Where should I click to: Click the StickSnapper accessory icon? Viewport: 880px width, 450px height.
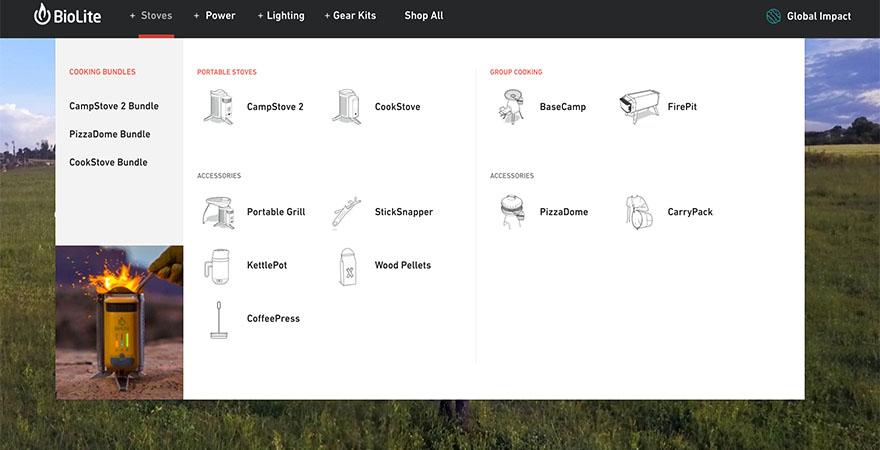(346, 212)
